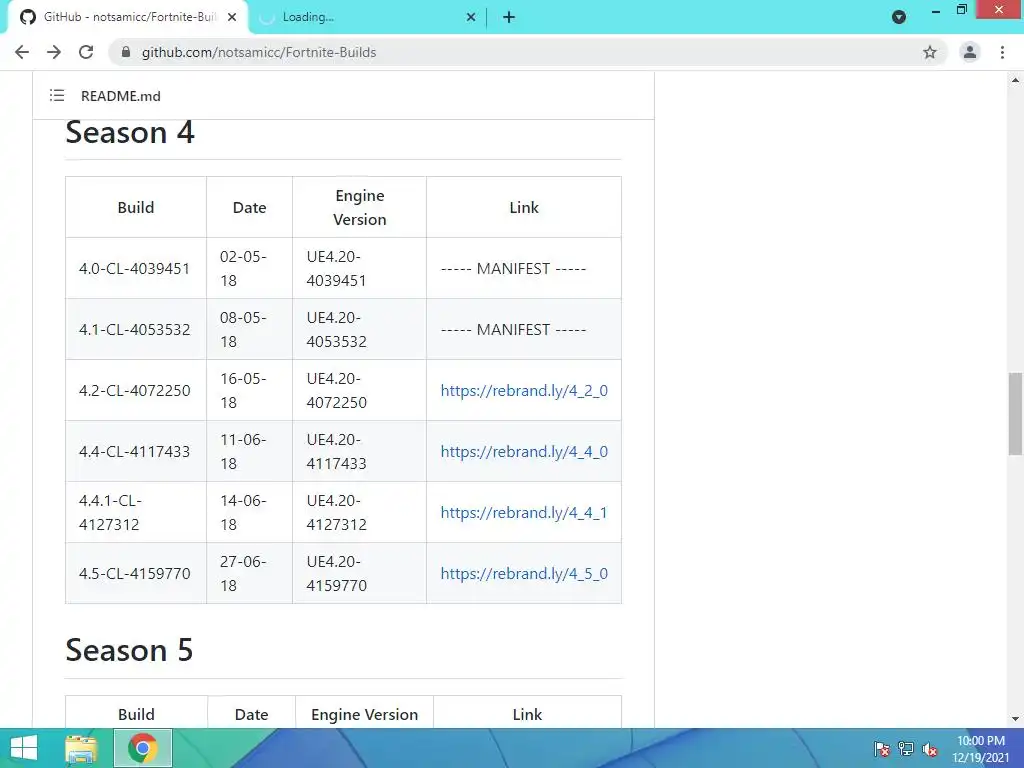Open the rebrand.ly/4_4_1 link
Viewport: 1024px width, 768px height.
click(x=524, y=513)
